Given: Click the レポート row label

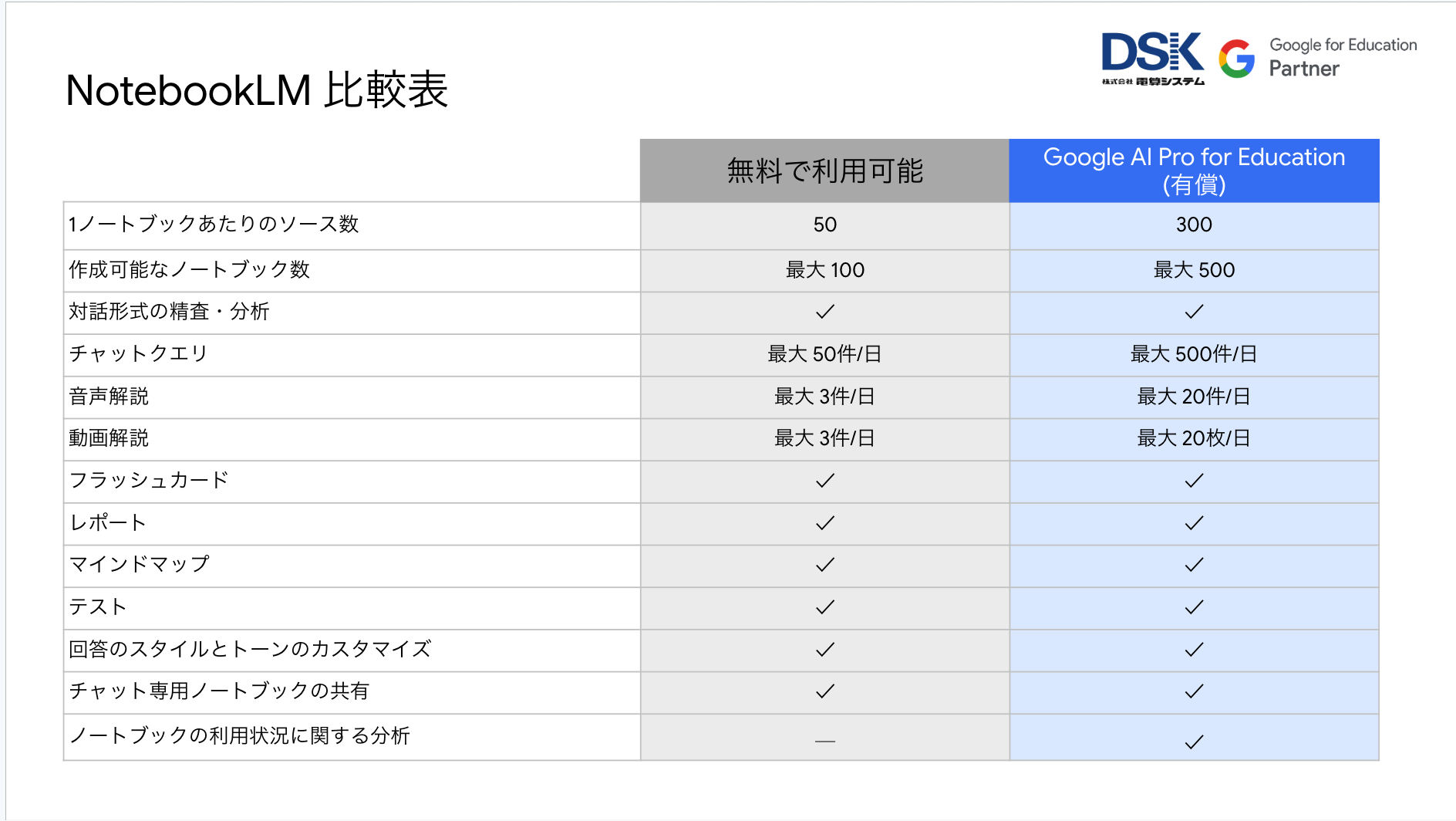Looking at the screenshot, I should (x=107, y=522).
